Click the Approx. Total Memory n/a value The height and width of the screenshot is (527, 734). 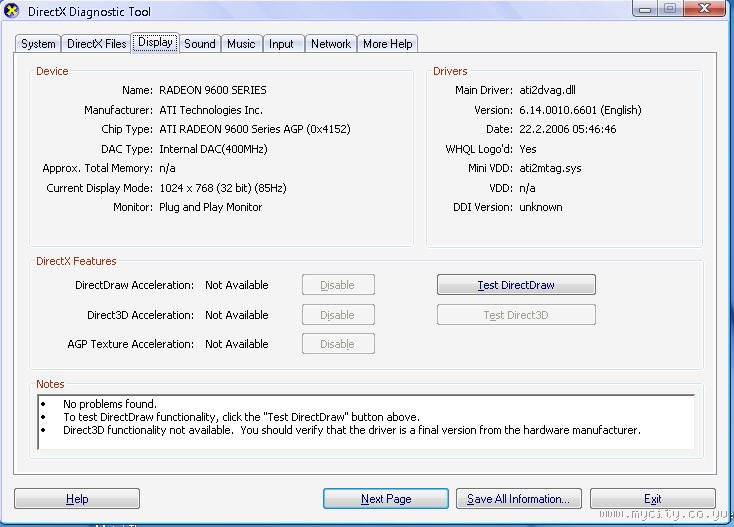tap(167, 168)
